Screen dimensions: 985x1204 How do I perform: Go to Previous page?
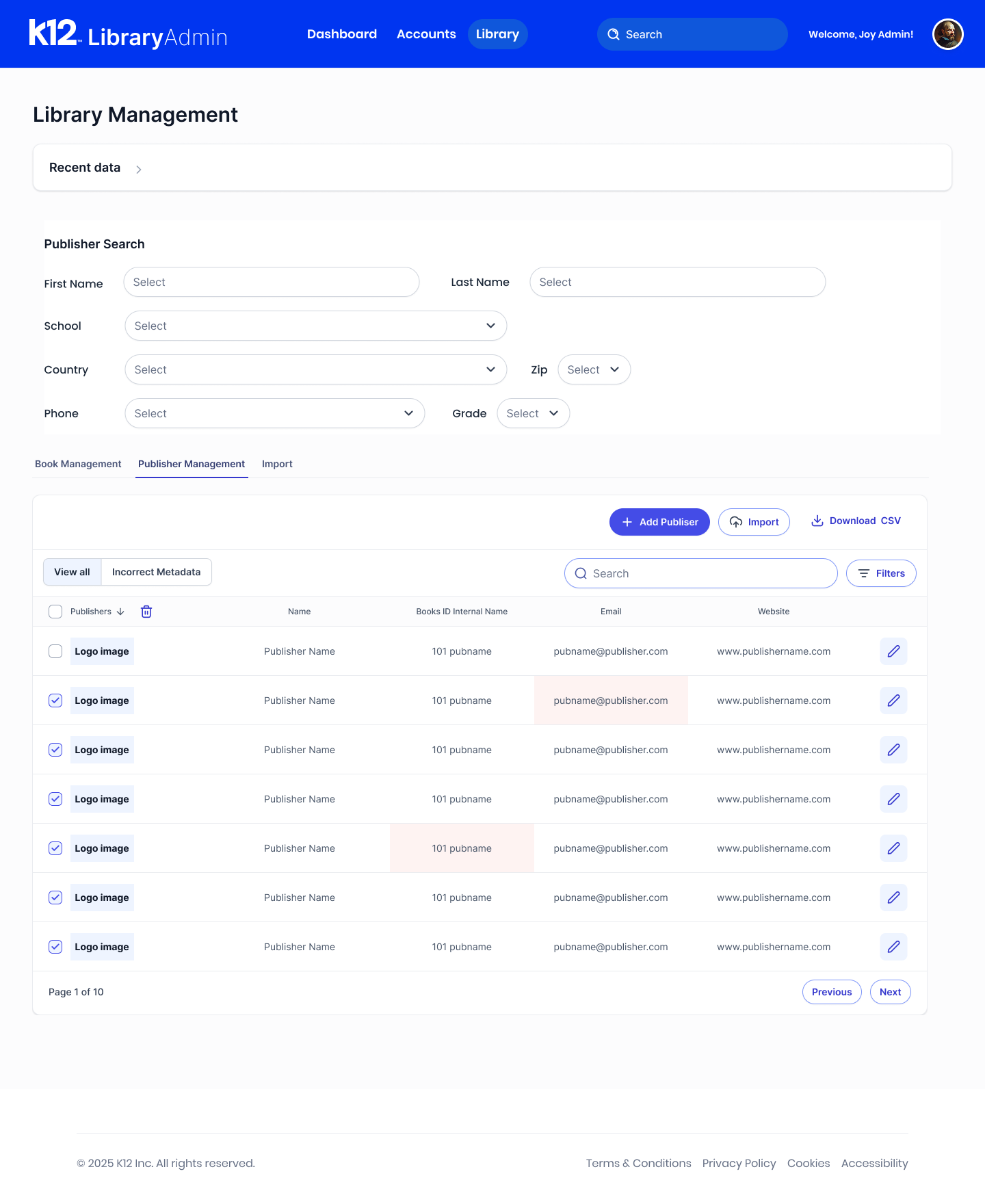click(x=832, y=992)
